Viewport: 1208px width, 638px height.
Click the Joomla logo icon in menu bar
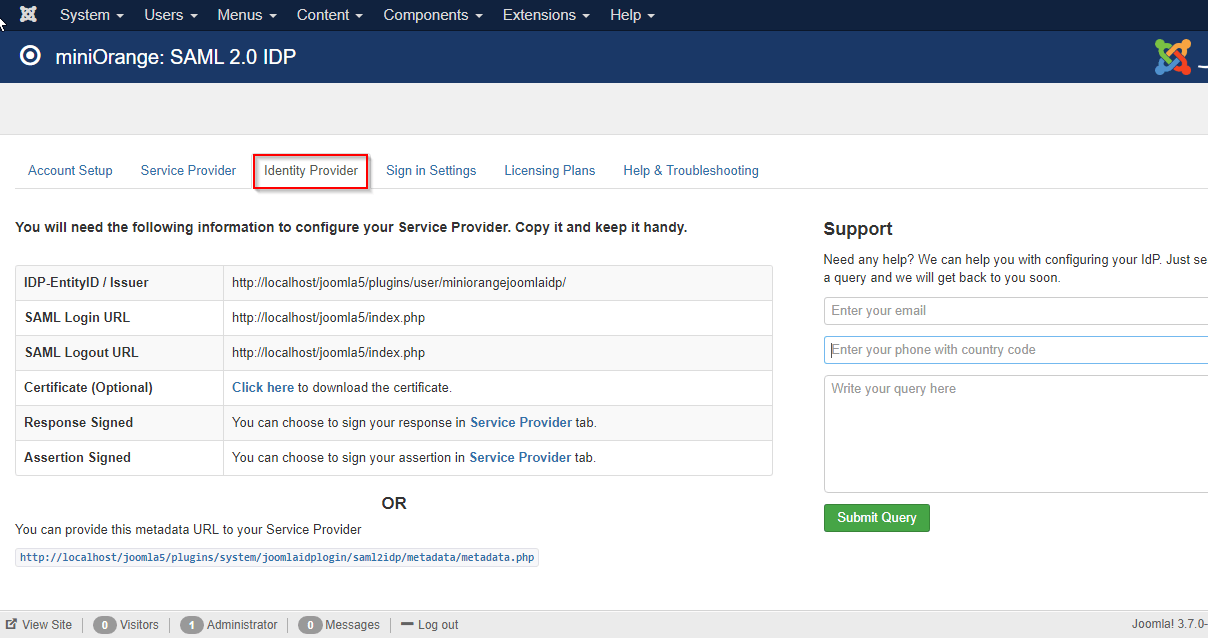(x=28, y=15)
